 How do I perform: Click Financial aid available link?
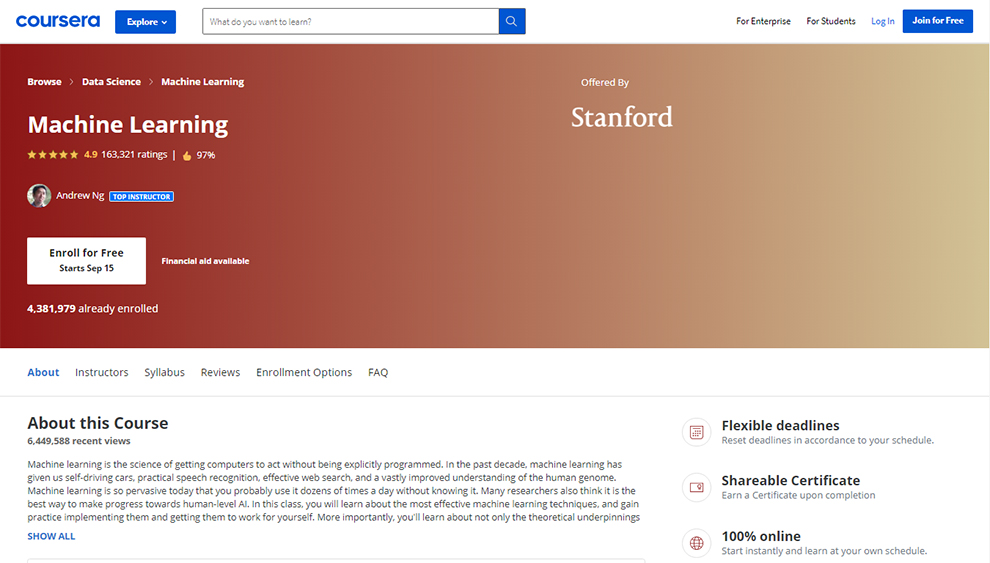205,261
